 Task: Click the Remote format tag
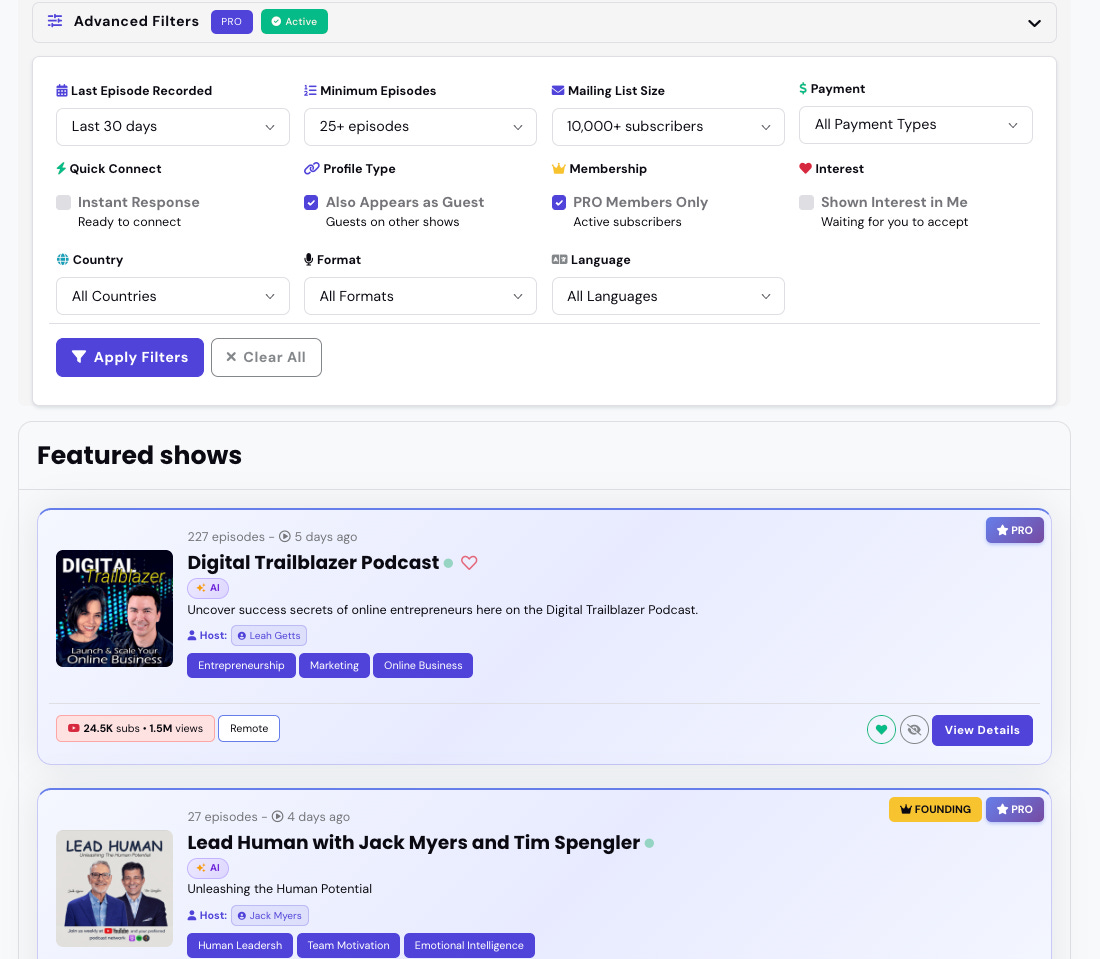[x=249, y=728]
